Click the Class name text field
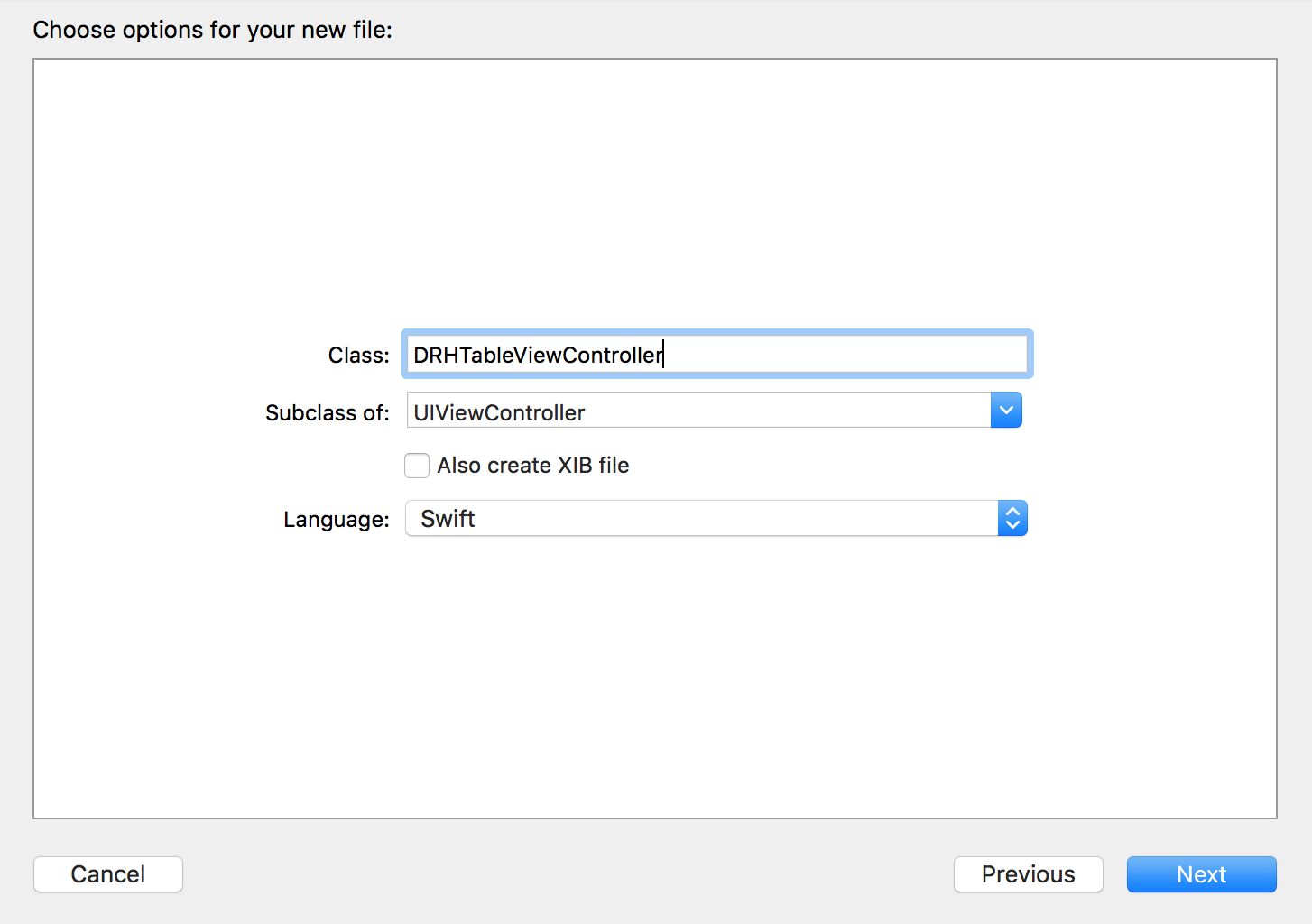This screenshot has width=1312, height=924. pos(716,355)
